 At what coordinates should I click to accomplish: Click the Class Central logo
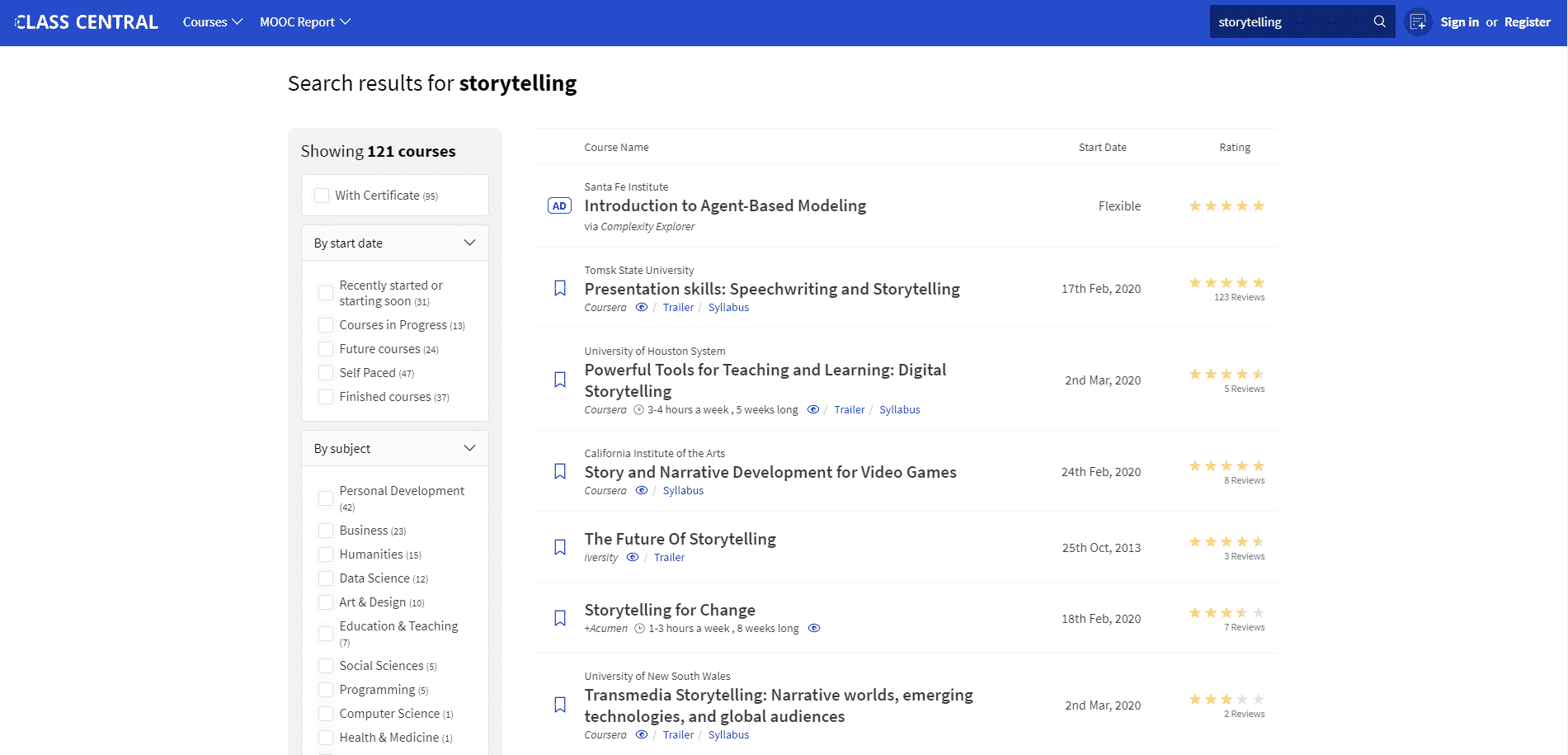coord(87,22)
